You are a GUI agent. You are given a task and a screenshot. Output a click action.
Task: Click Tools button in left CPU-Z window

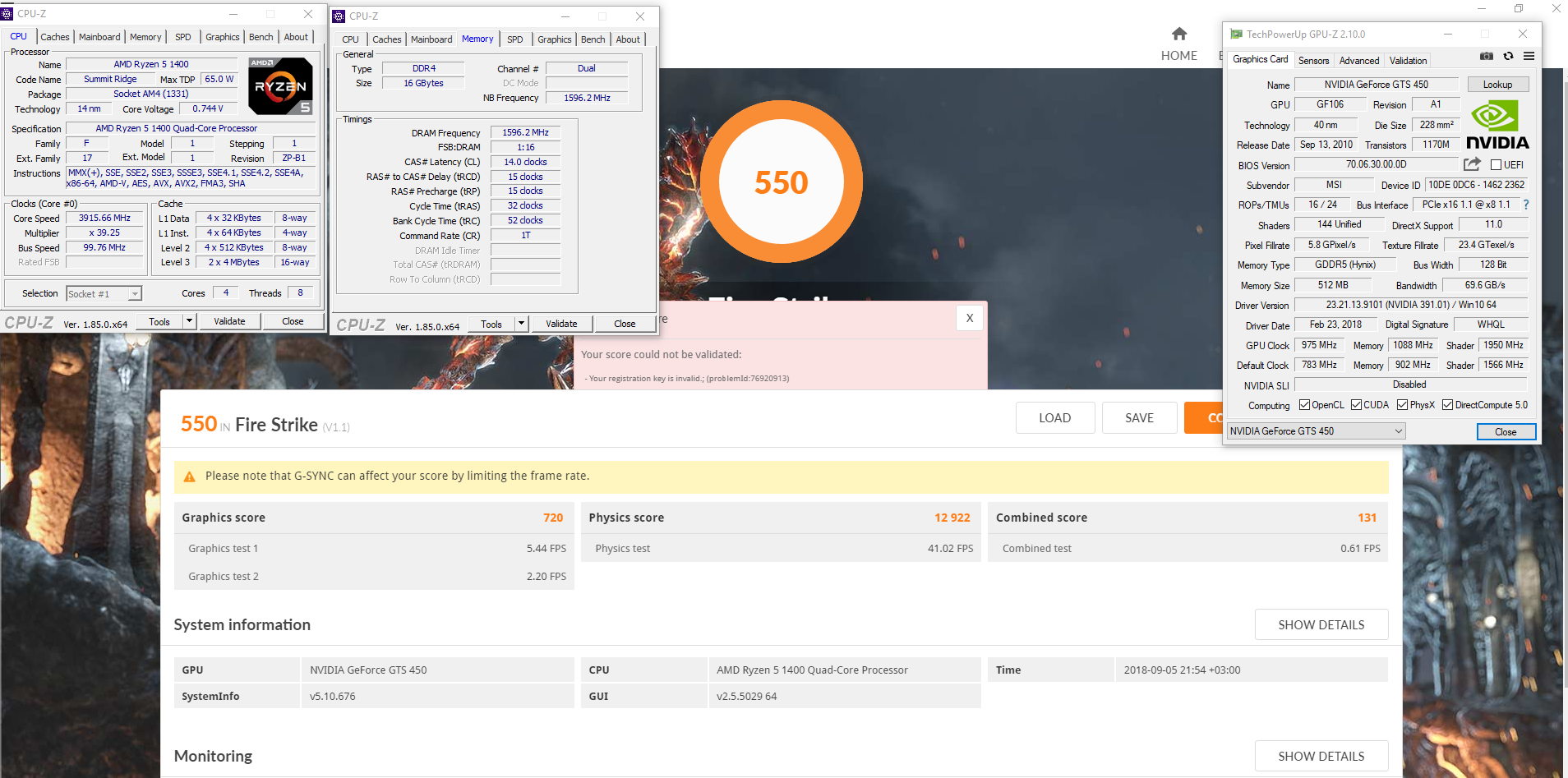(x=159, y=321)
